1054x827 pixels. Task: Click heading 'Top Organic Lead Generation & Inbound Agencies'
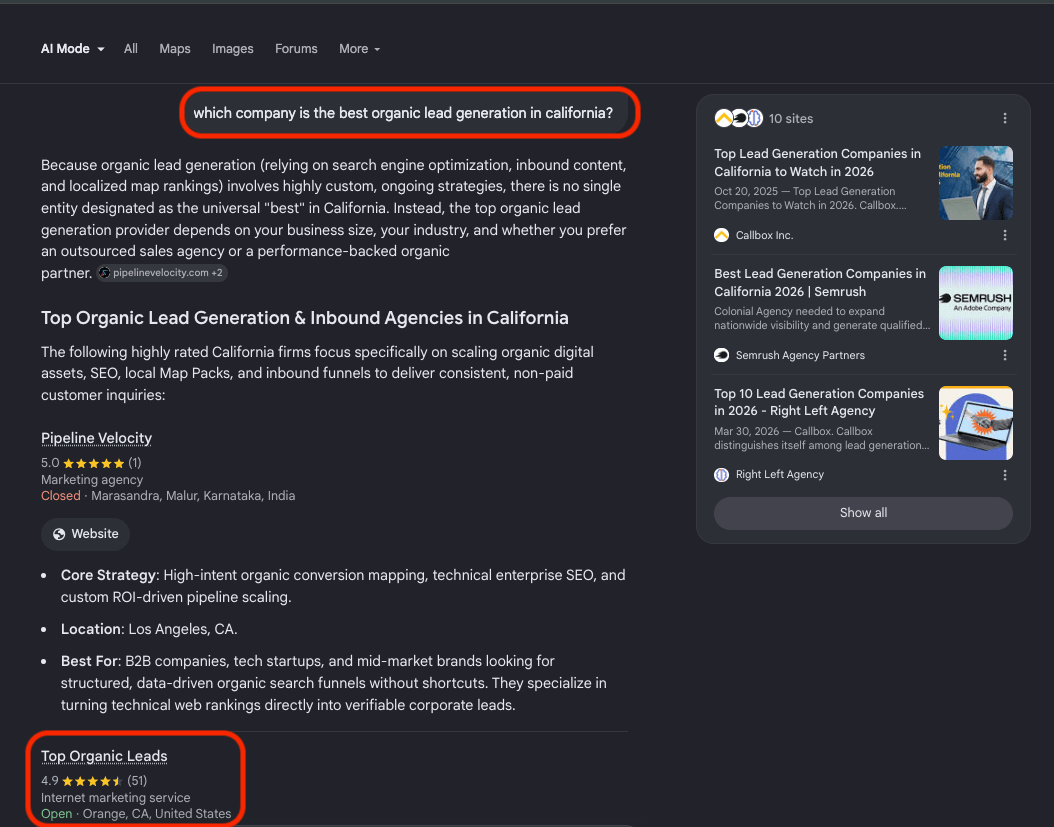[x=305, y=318]
